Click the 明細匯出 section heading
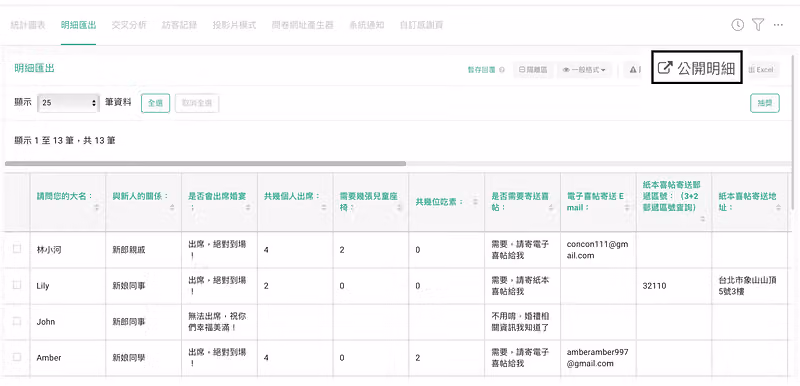 pyautogui.click(x=34, y=68)
